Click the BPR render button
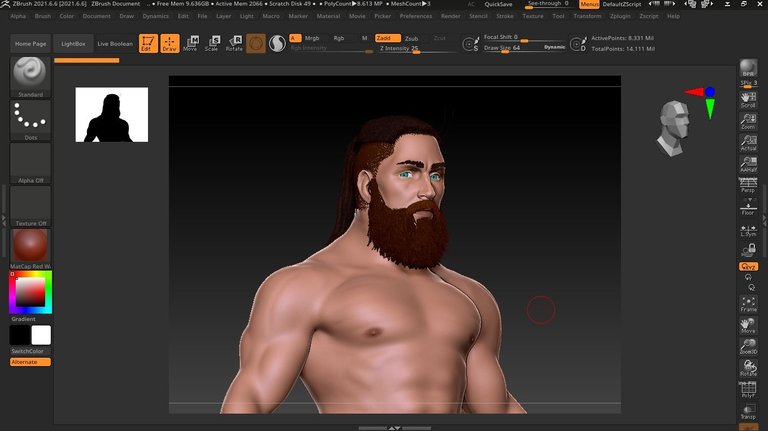 tap(748, 68)
